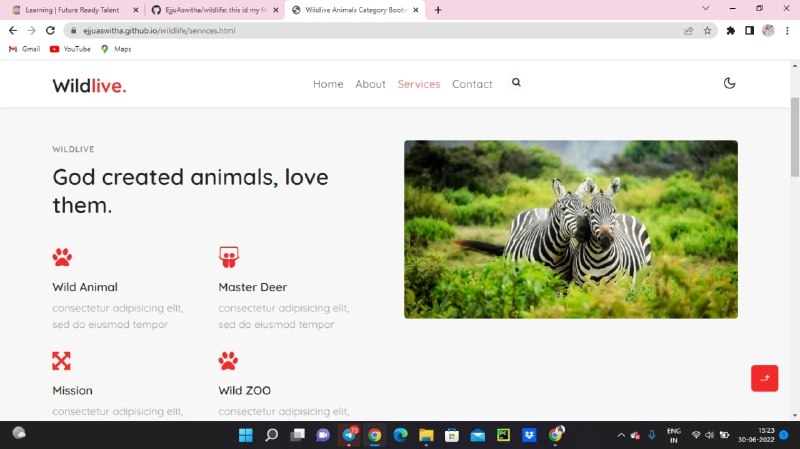Screen dimensions: 800x449
Task: Toggle dark mode moon icon
Action: [x=729, y=83]
